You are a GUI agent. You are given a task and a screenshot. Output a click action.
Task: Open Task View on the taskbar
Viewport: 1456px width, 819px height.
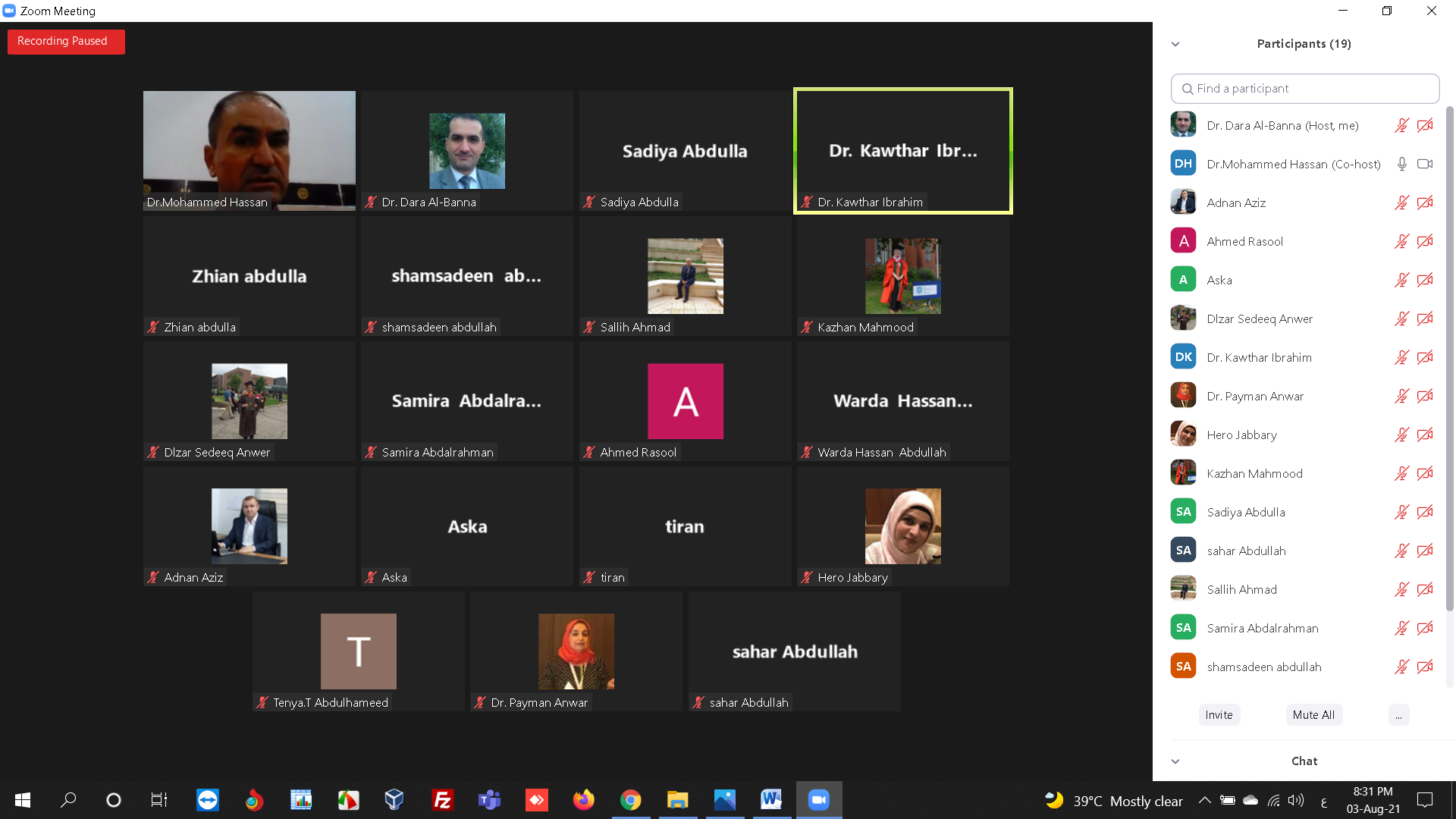pos(159,800)
